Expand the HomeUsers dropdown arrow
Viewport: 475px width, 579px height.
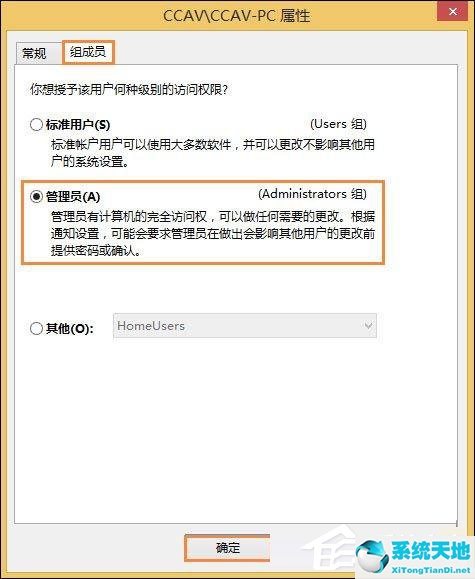[368, 326]
